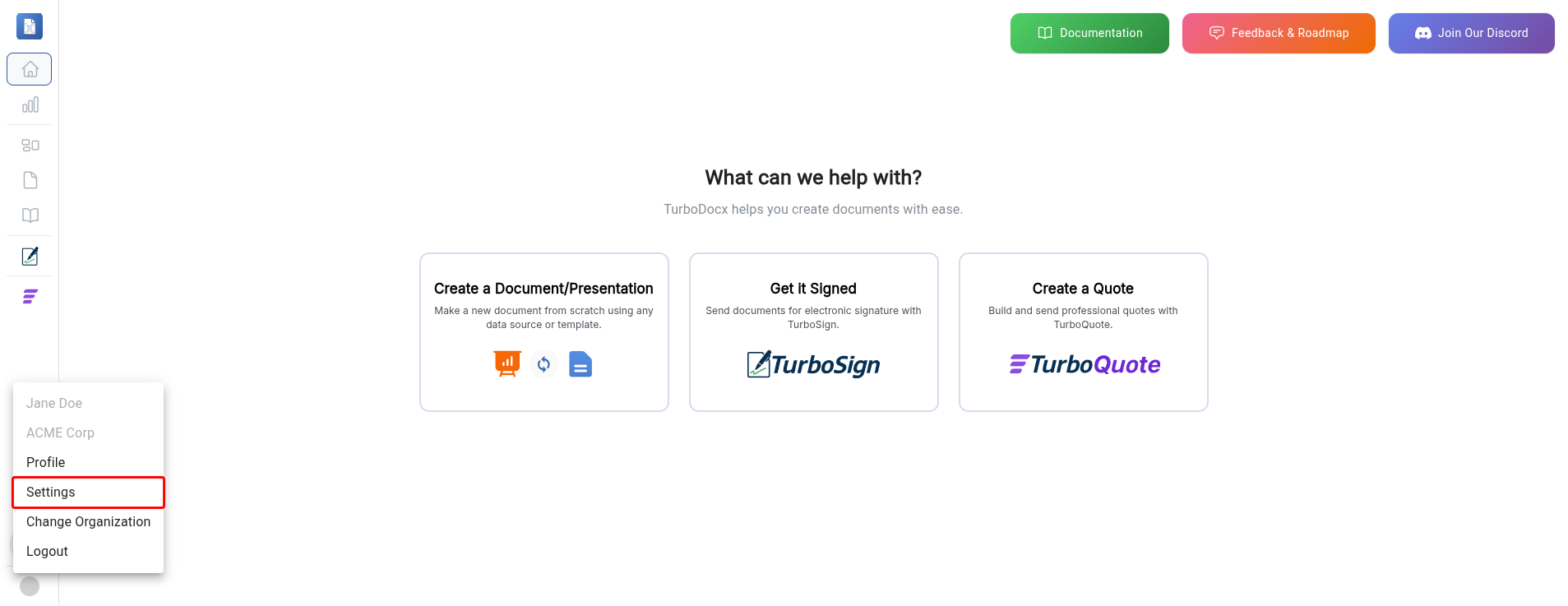Open the Home sidebar icon

pyautogui.click(x=30, y=69)
